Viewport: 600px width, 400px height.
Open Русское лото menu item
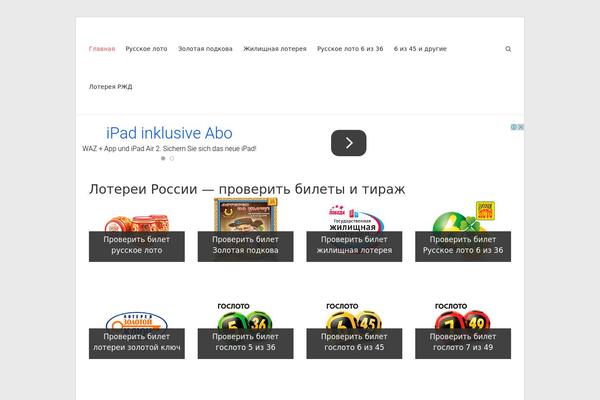point(146,49)
